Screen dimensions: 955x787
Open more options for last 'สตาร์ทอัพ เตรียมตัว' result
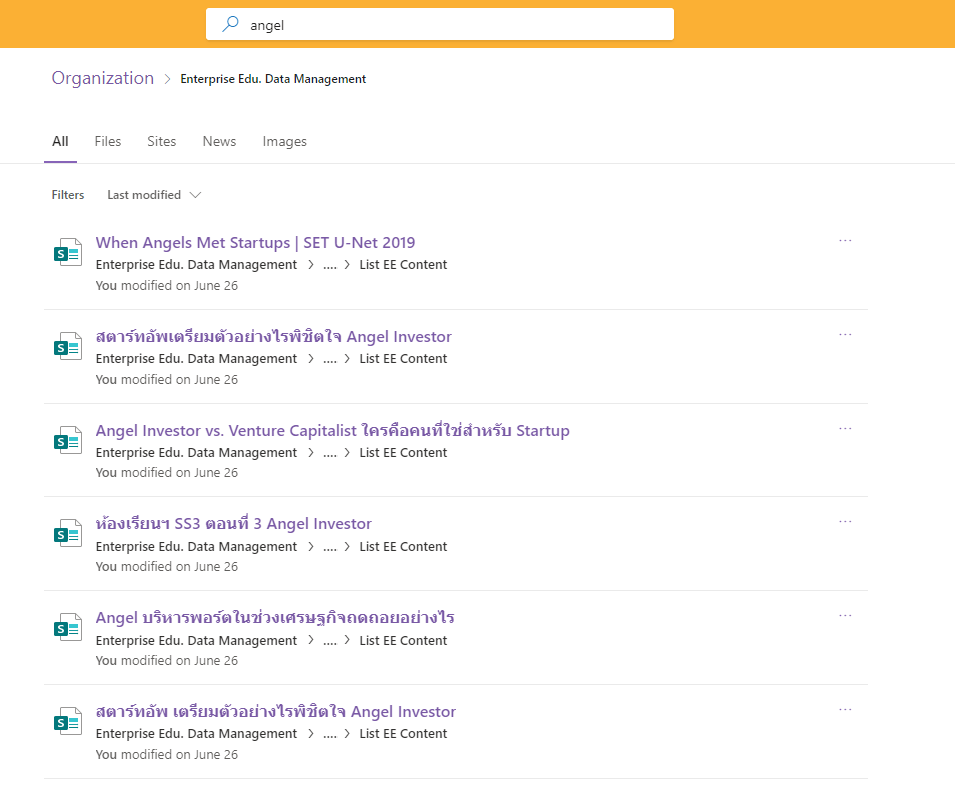tap(845, 710)
